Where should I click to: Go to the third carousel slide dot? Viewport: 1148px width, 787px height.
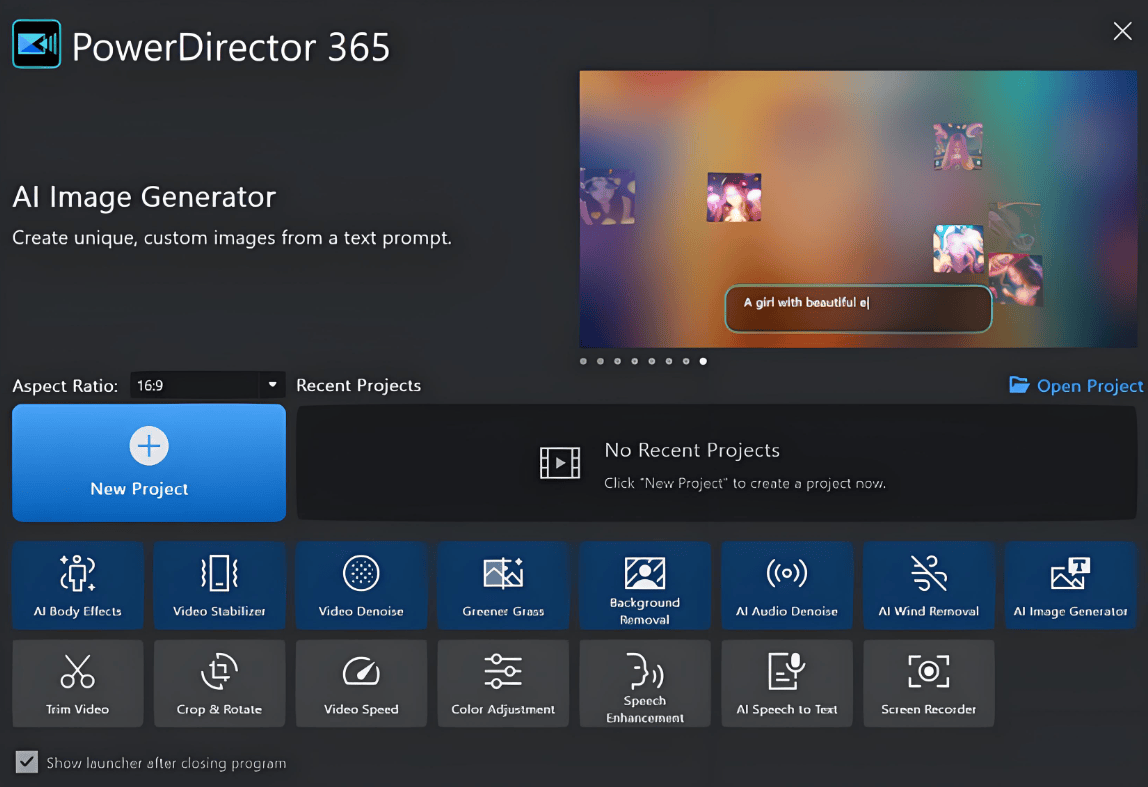(x=617, y=361)
